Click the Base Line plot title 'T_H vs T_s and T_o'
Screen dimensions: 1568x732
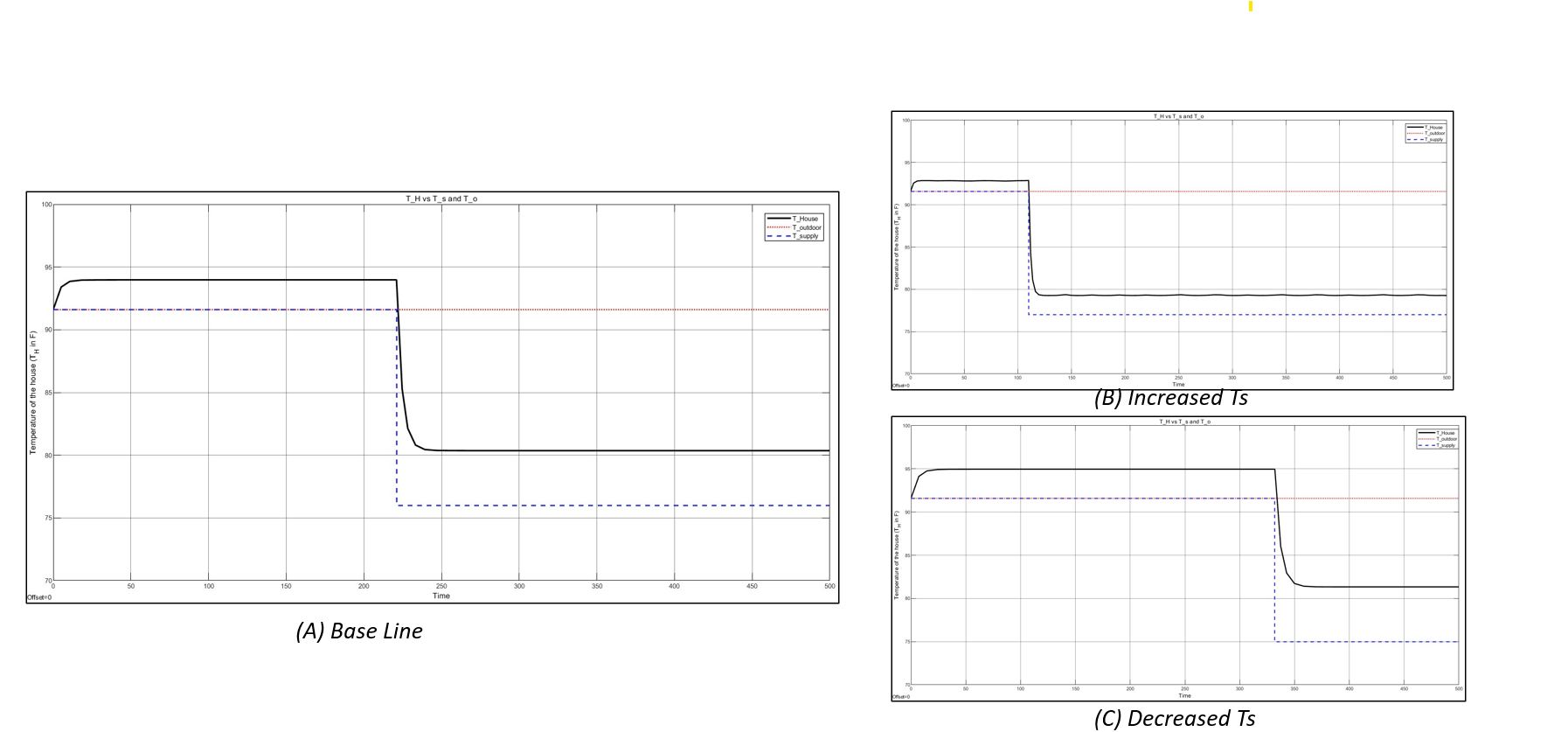[x=441, y=199]
